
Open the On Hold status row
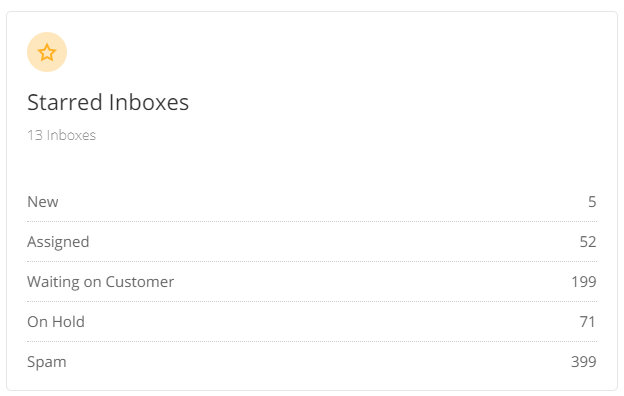(312, 322)
